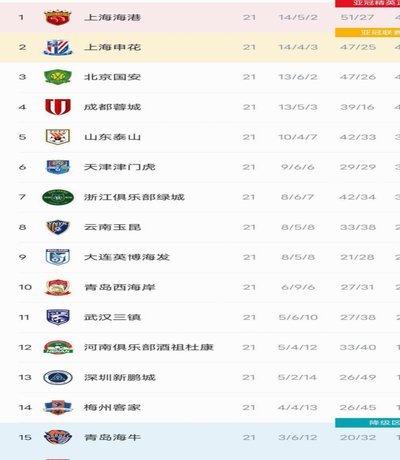Open the 北京国安 green club logo
Viewport: 400px width, 460px height.
point(58,77)
